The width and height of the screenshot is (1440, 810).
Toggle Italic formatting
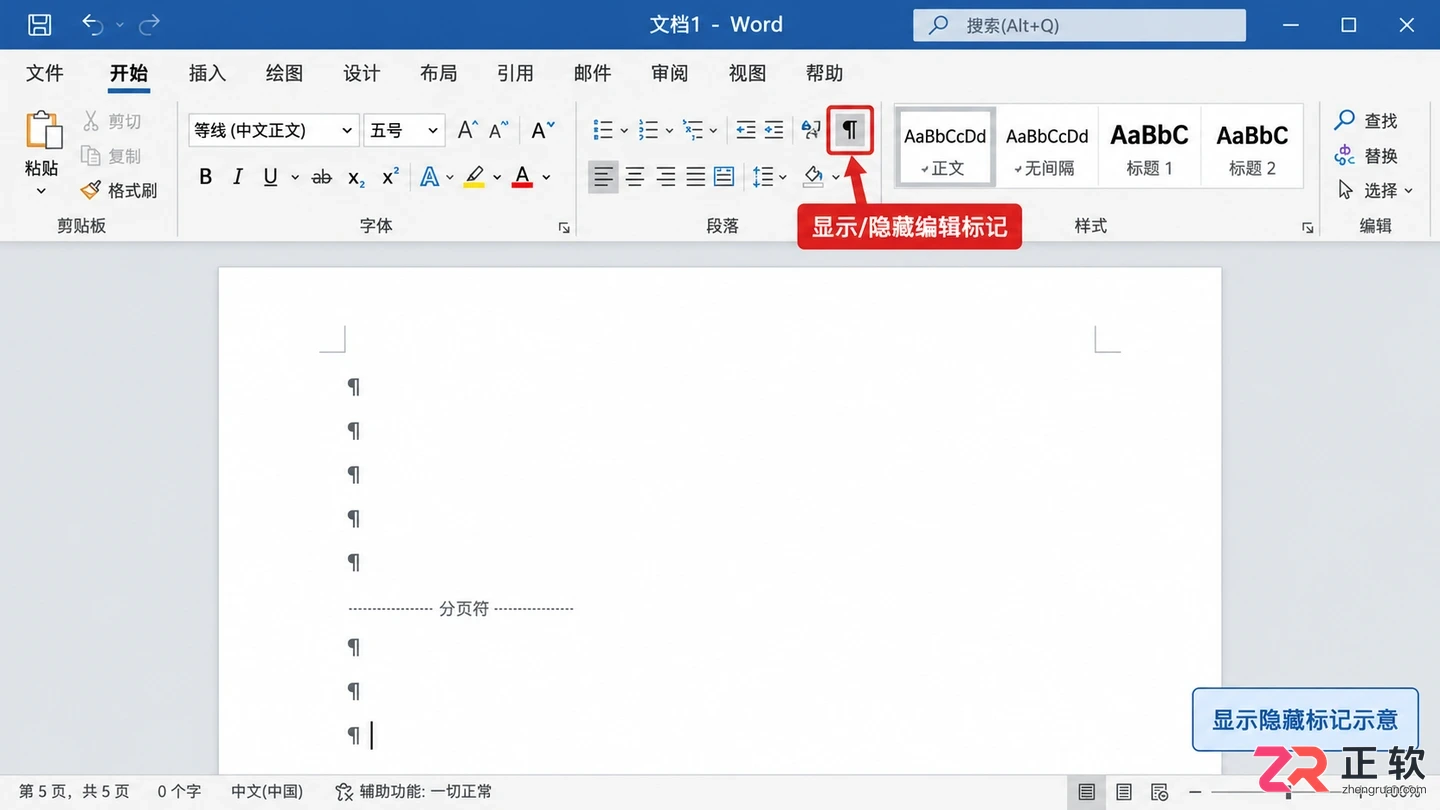pos(238,177)
